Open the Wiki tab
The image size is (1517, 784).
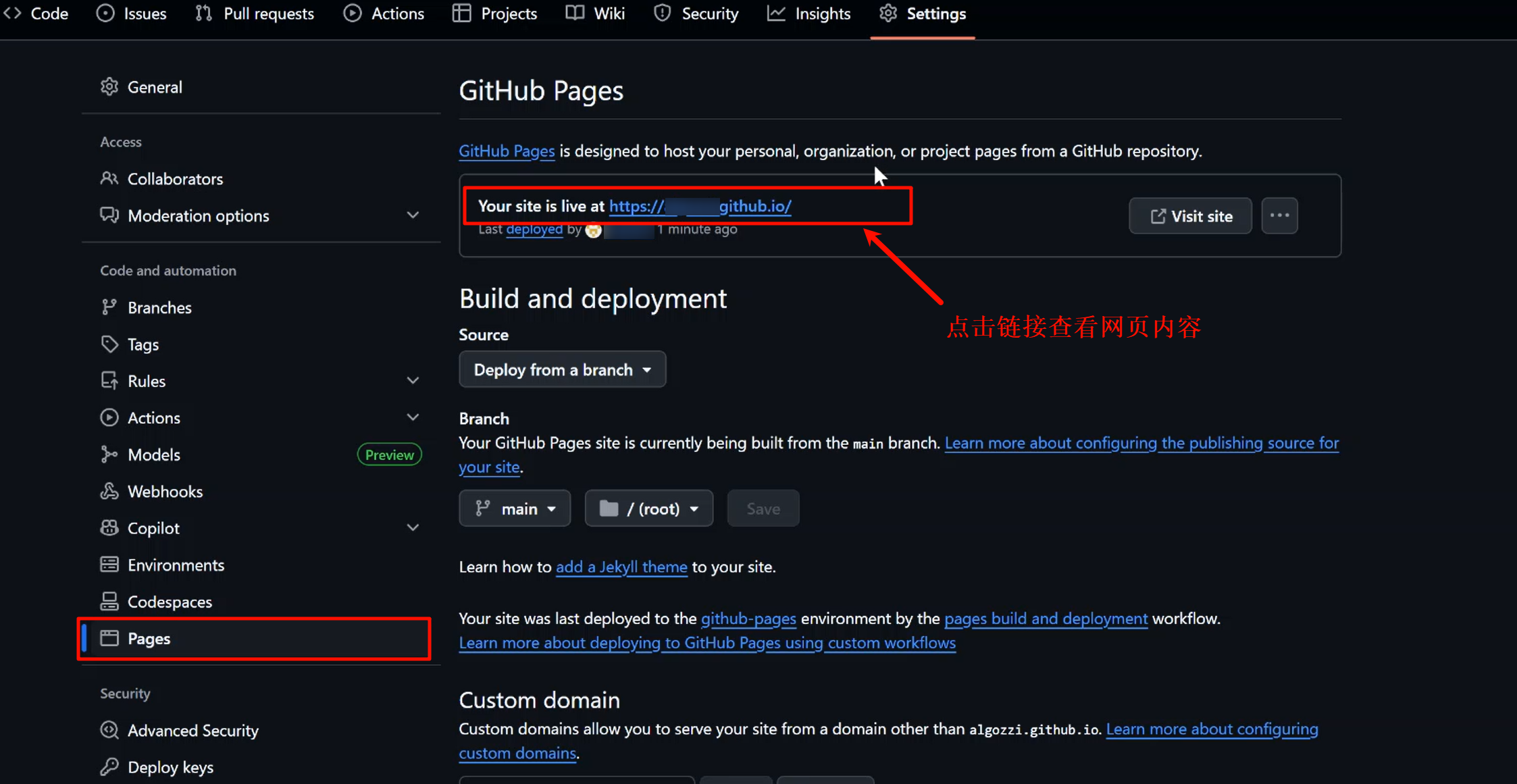click(595, 14)
